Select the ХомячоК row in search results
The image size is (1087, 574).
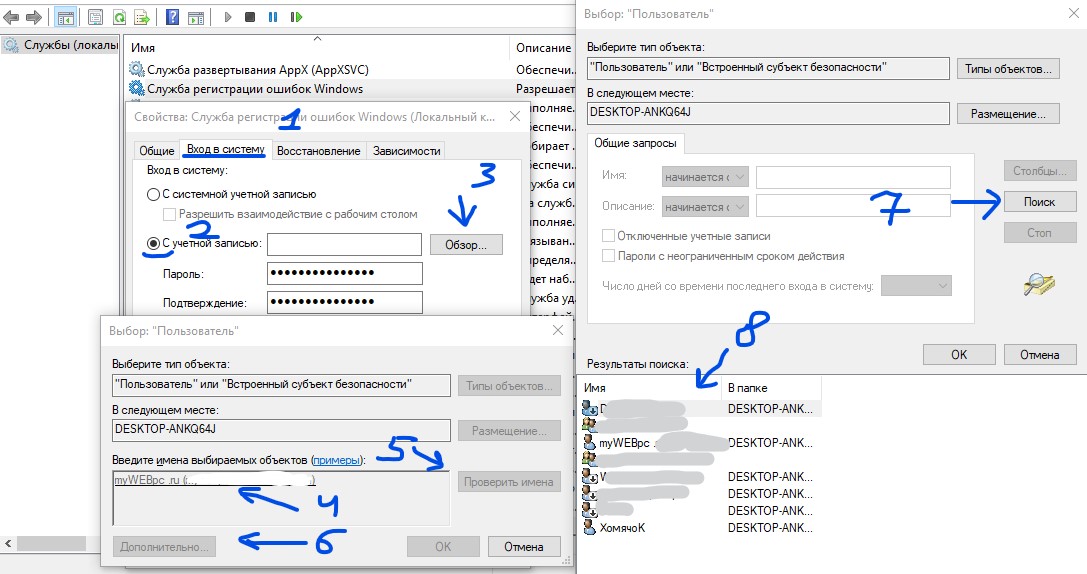(x=699, y=528)
